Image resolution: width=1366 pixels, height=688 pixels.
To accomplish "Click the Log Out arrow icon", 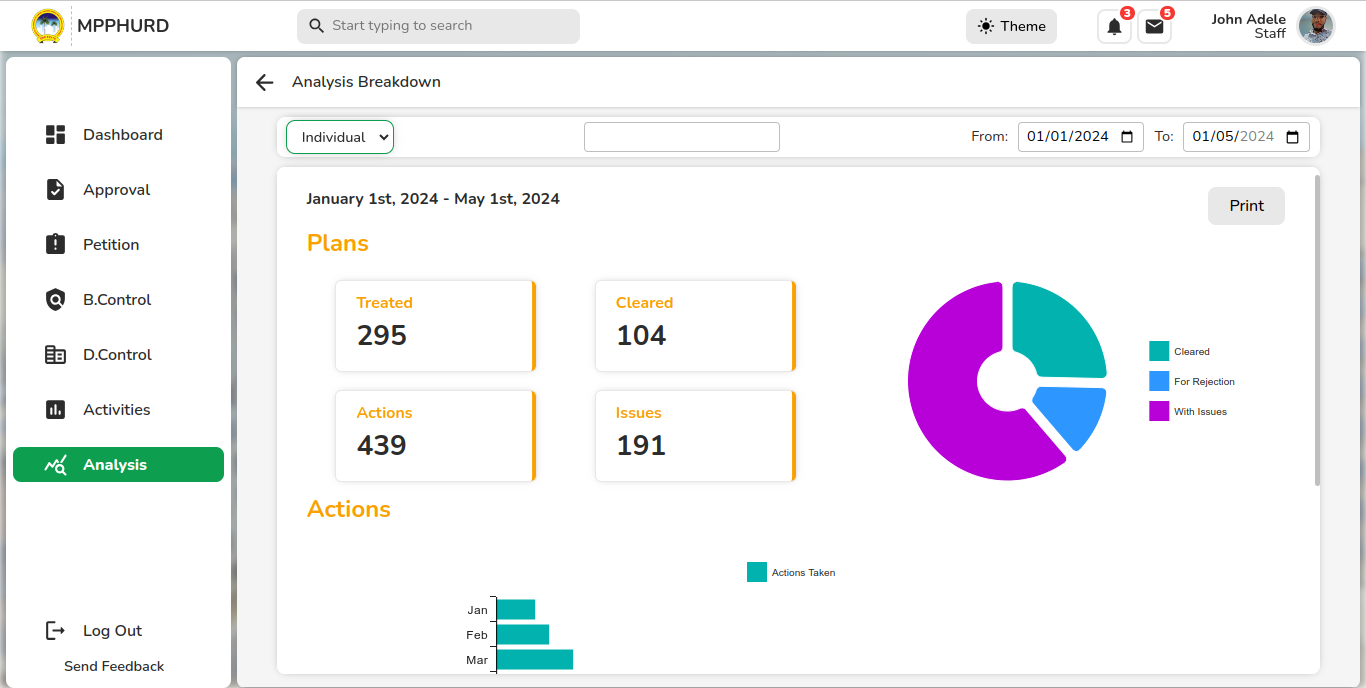I will point(56,631).
